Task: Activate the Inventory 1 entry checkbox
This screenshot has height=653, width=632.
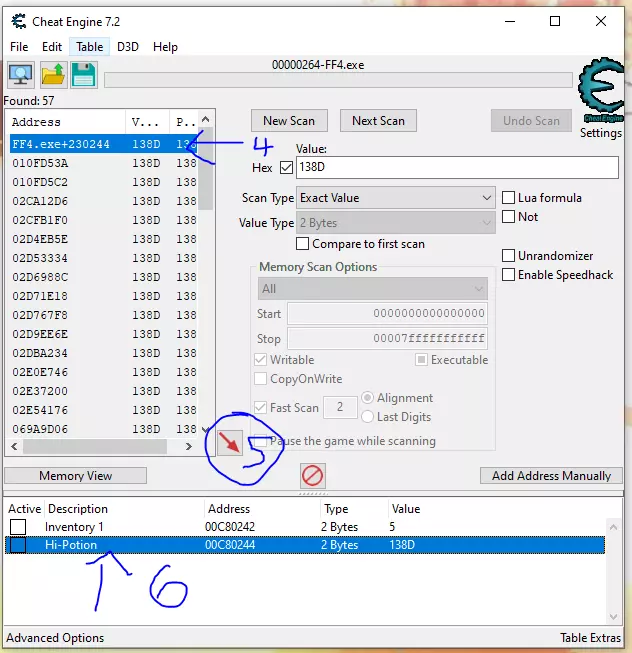Action: coord(18,527)
